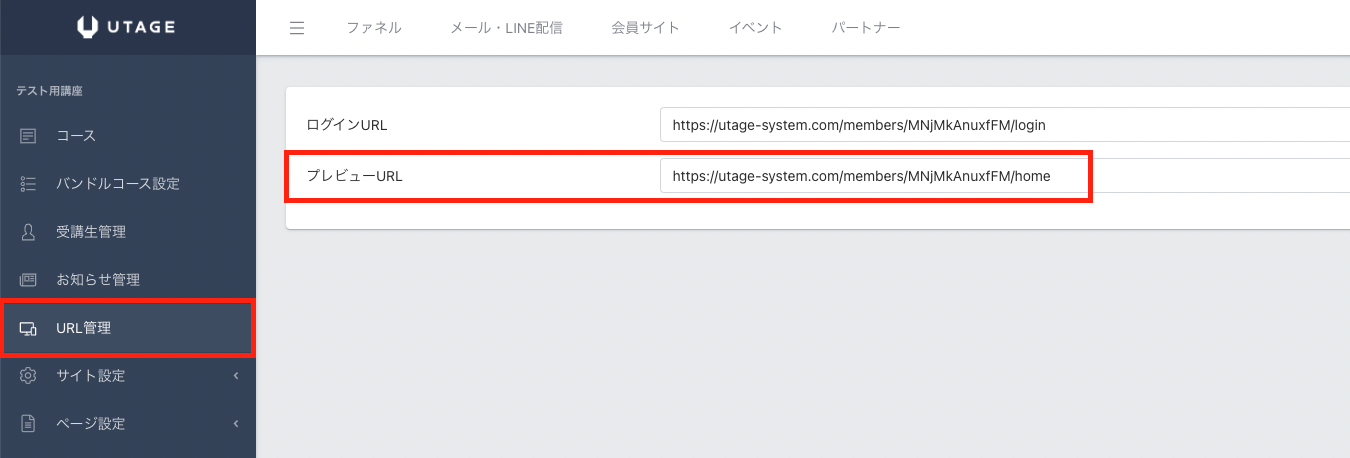Toggle the hamburger menu icon
The width and height of the screenshot is (1350, 458).
coord(296,28)
